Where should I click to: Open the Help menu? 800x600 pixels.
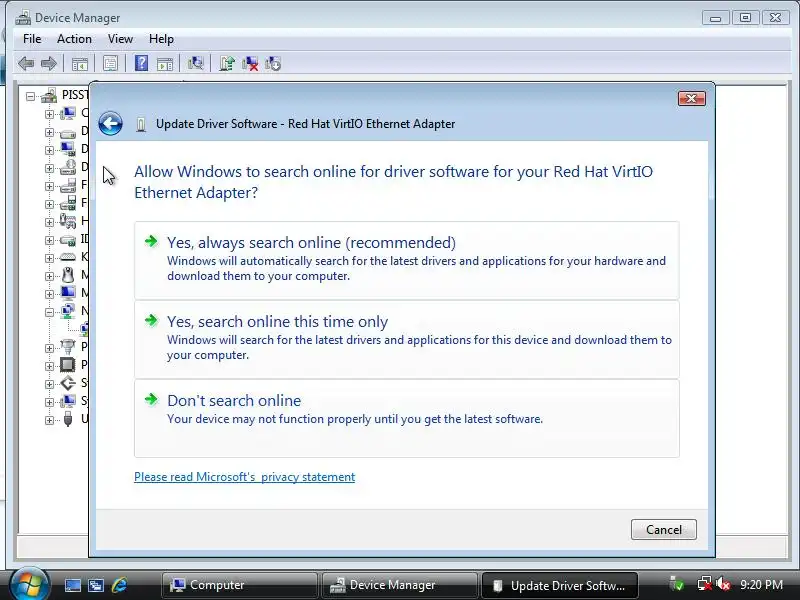coord(161,39)
